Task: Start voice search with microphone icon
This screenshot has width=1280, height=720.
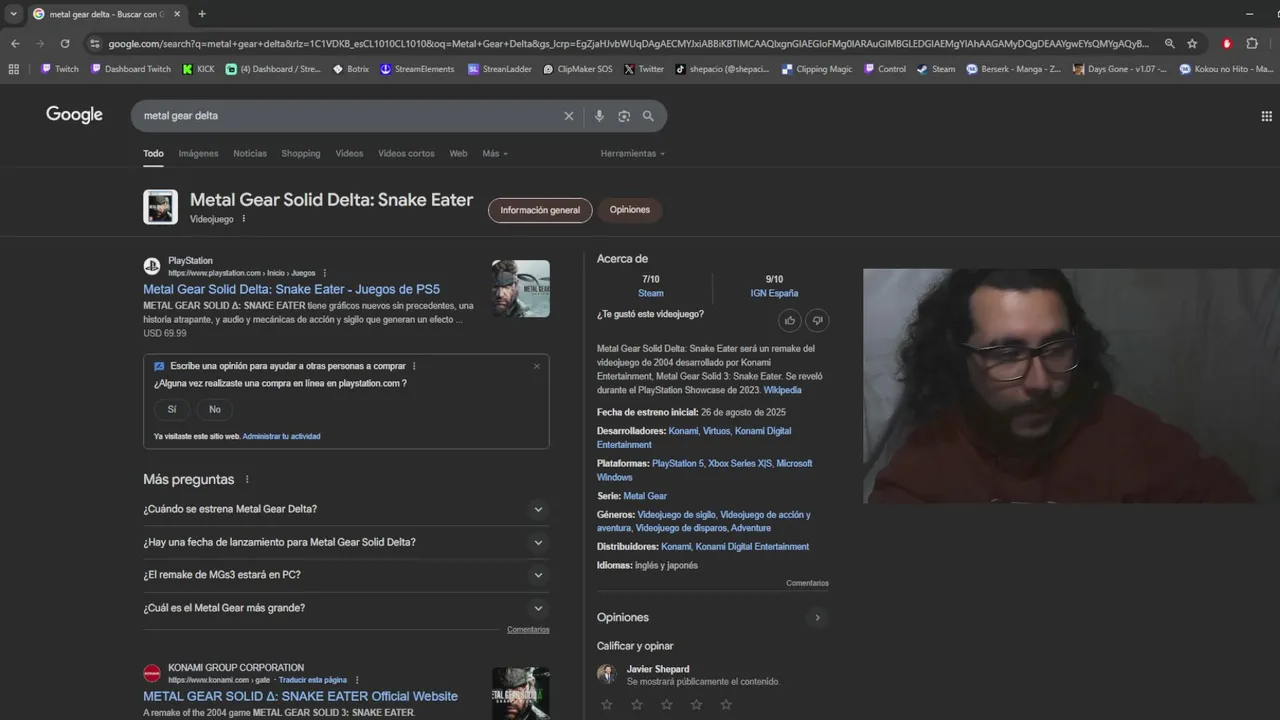Action: 599,116
